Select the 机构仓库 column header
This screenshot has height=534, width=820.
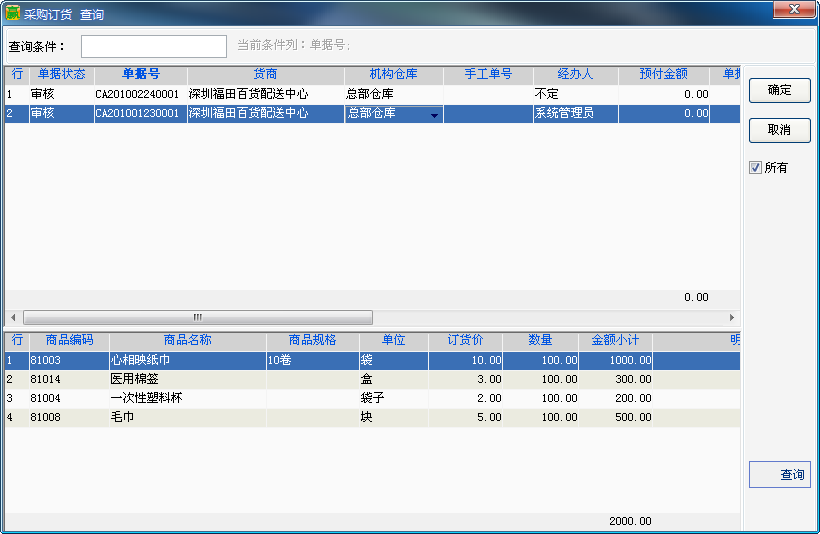coord(393,74)
